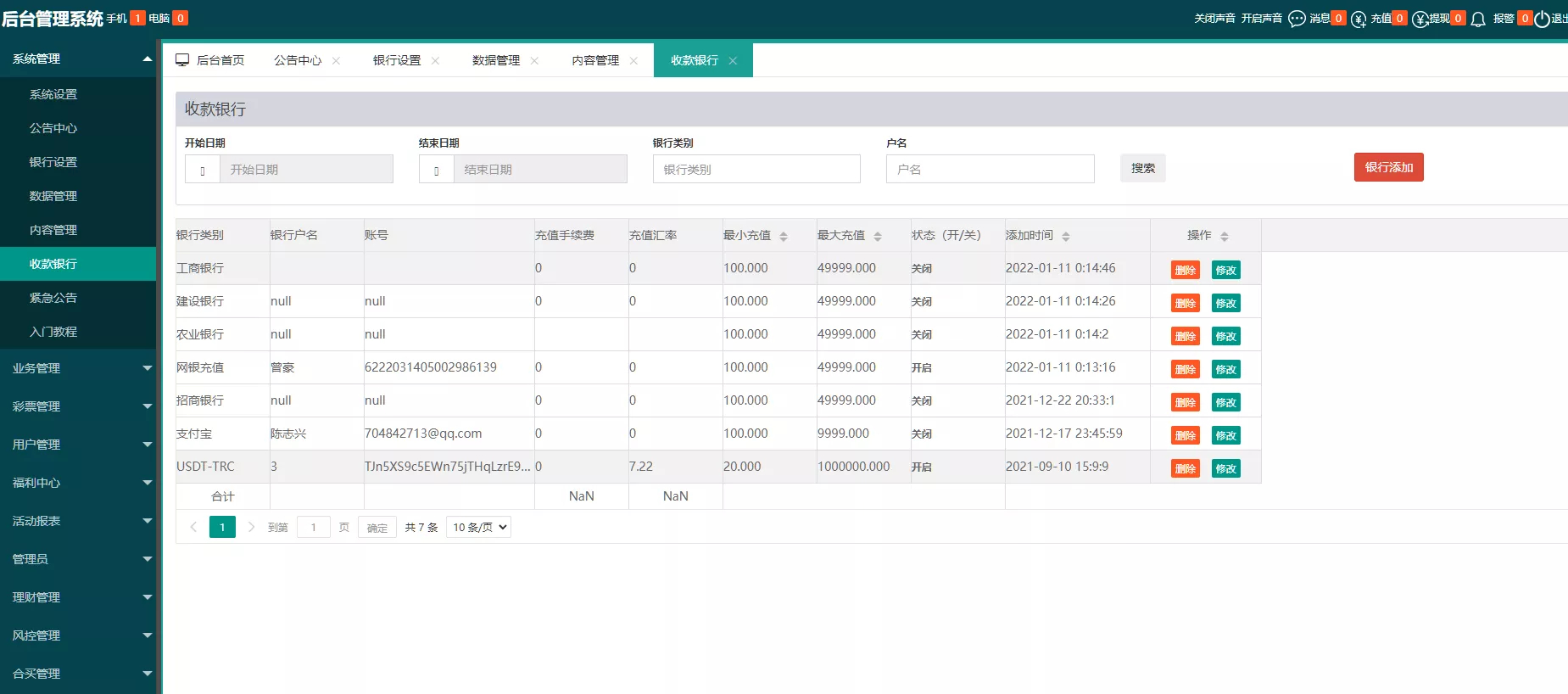The height and width of the screenshot is (694, 1568).
Task: Click the 户名 input field
Action: click(990, 169)
